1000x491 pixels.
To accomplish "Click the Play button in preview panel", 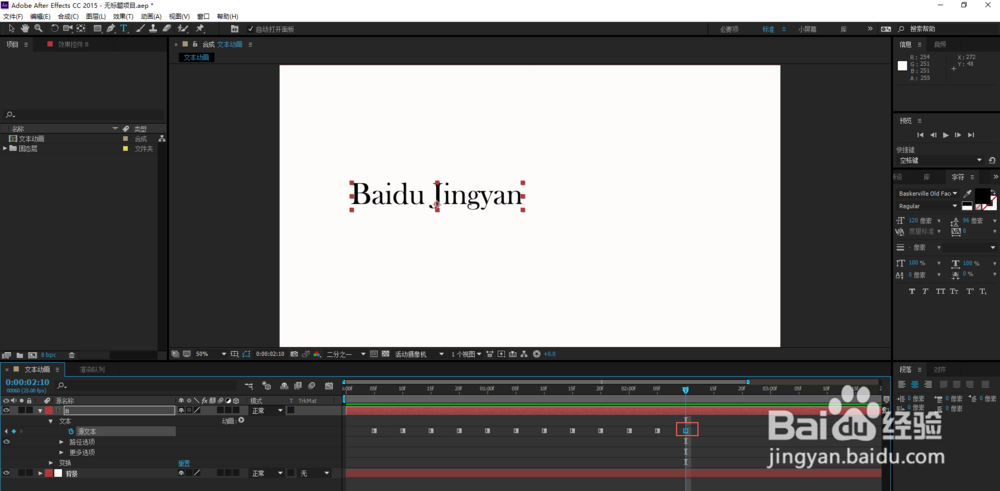I will click(x=946, y=135).
